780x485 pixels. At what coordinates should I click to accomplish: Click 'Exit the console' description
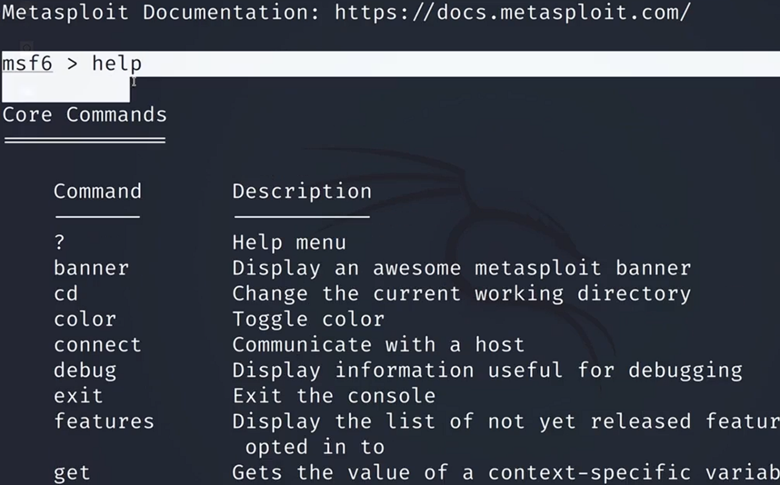[334, 396]
